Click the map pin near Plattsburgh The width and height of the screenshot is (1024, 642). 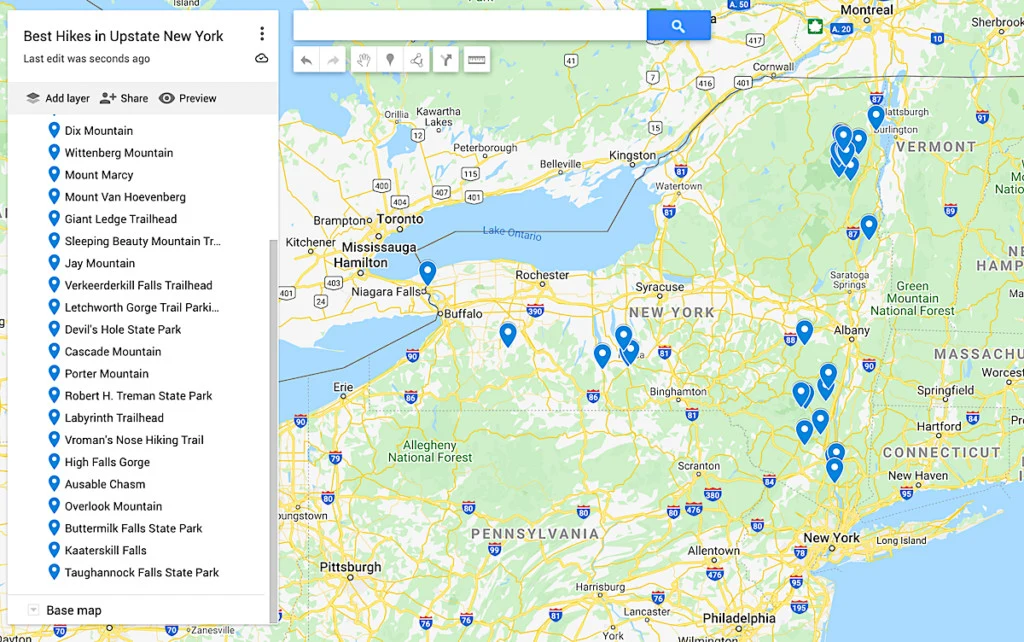(876, 116)
